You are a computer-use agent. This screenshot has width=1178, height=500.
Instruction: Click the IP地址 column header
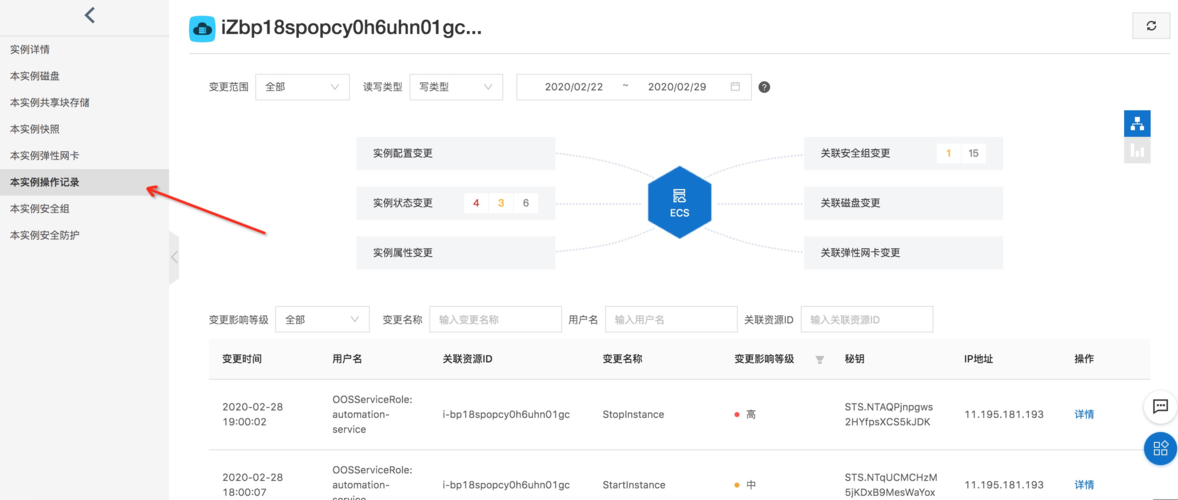point(979,360)
